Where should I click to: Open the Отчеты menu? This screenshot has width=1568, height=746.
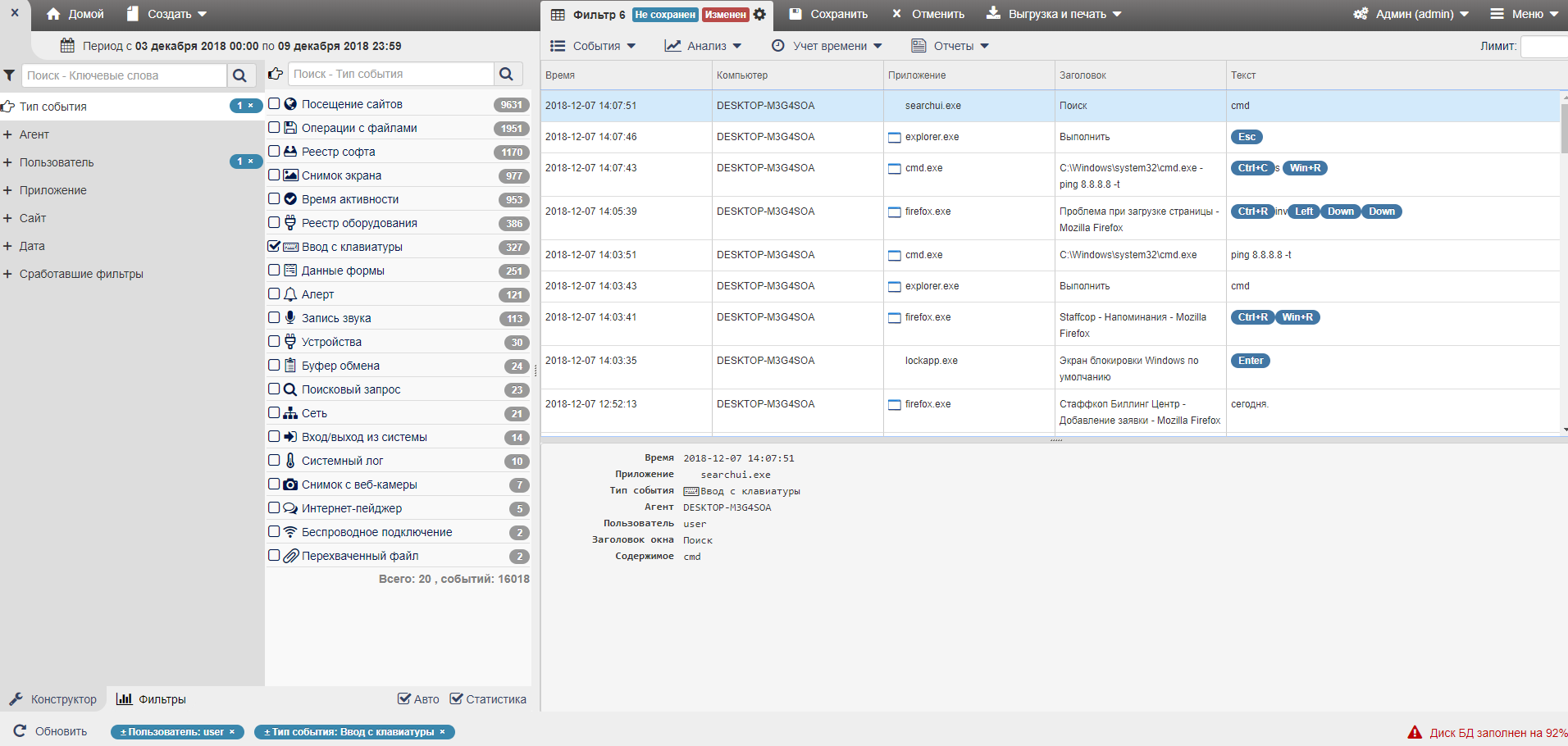point(950,46)
